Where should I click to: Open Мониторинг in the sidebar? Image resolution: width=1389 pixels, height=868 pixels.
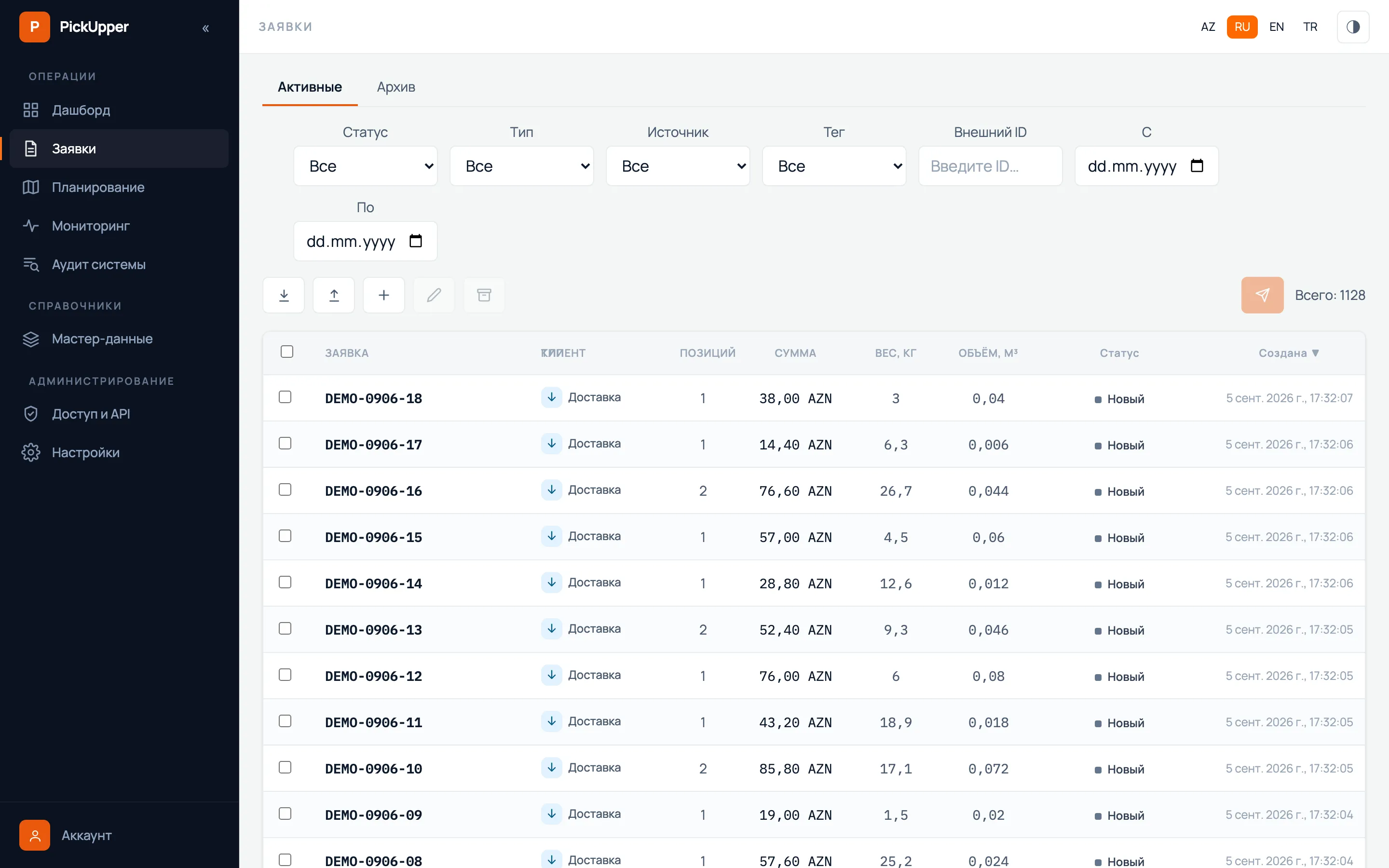[x=120, y=226]
